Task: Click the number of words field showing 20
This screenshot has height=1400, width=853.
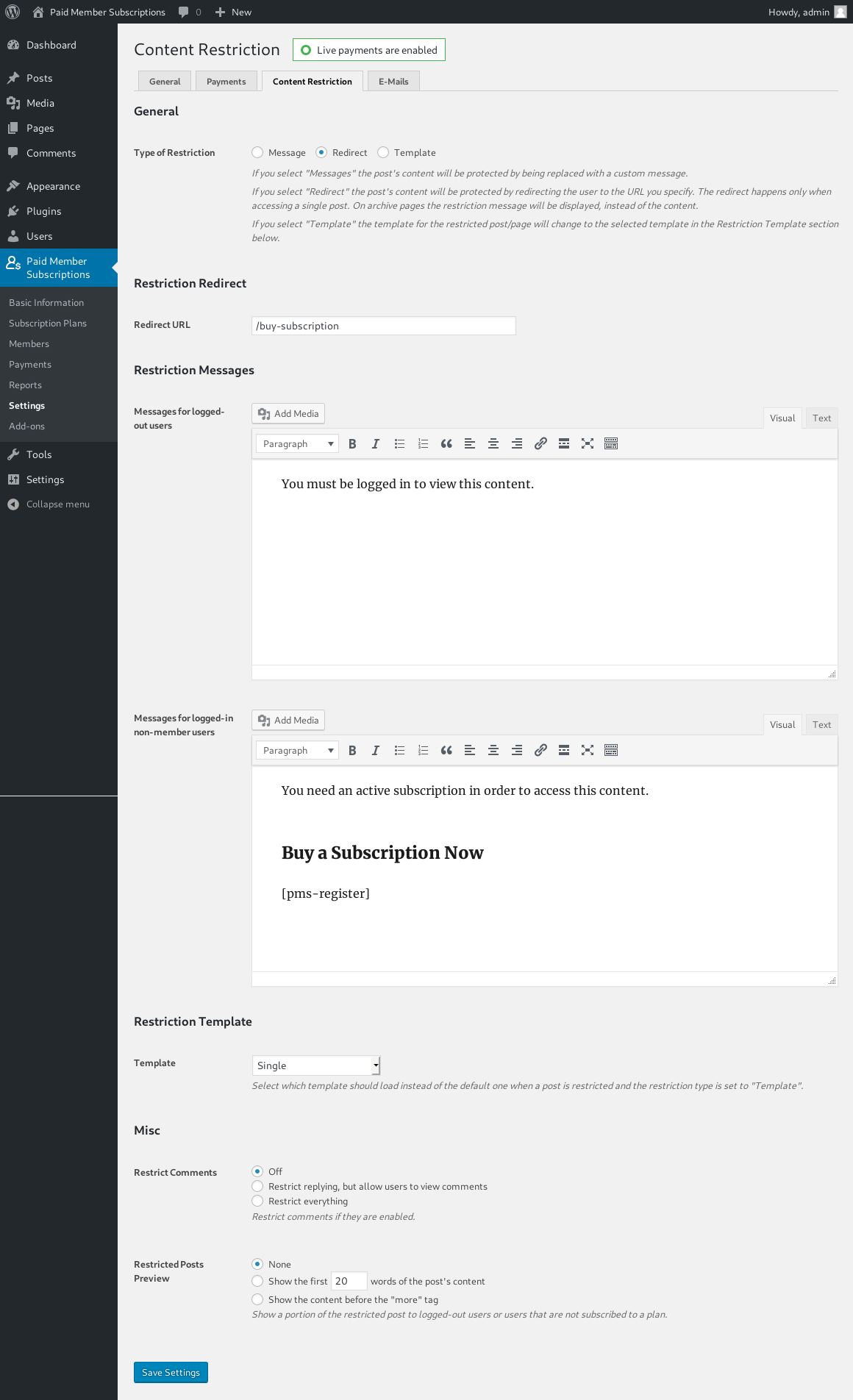Action: pyautogui.click(x=349, y=1281)
